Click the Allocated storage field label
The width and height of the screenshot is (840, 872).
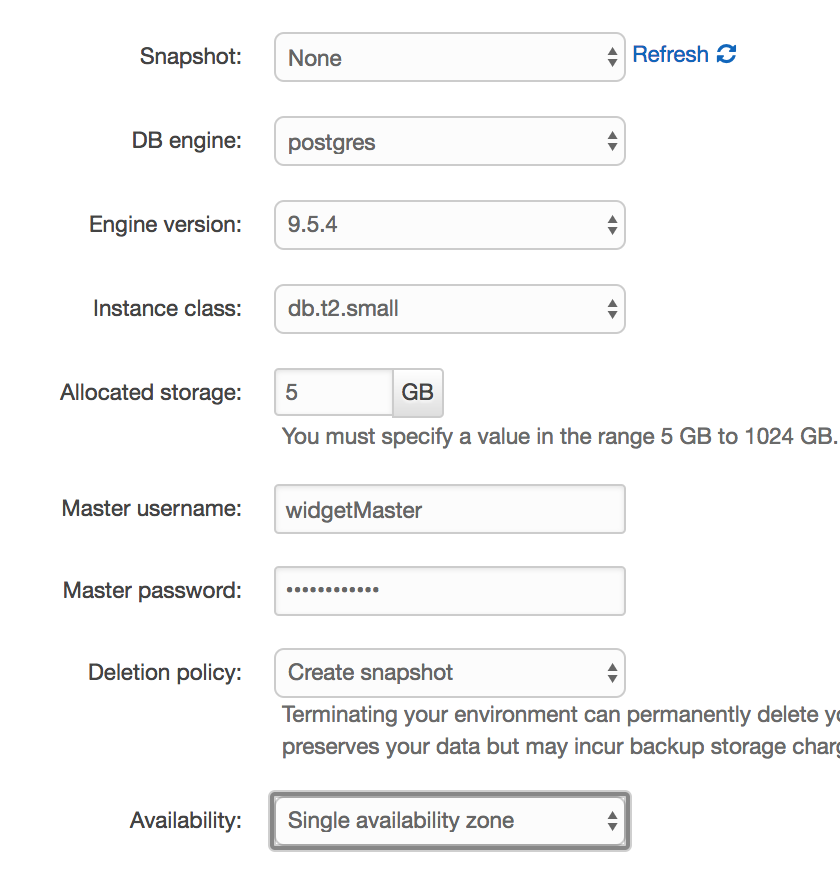click(151, 392)
